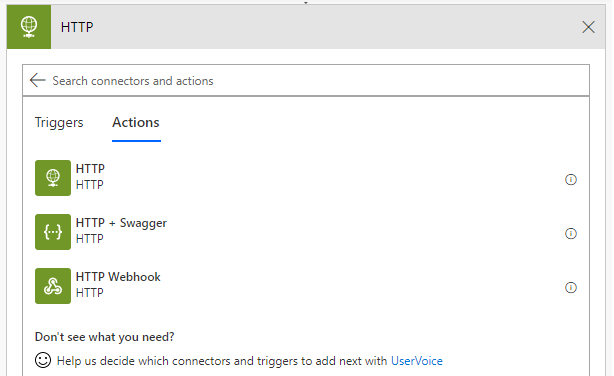Switch to the Triggers tab
614x376 pixels.
point(59,123)
